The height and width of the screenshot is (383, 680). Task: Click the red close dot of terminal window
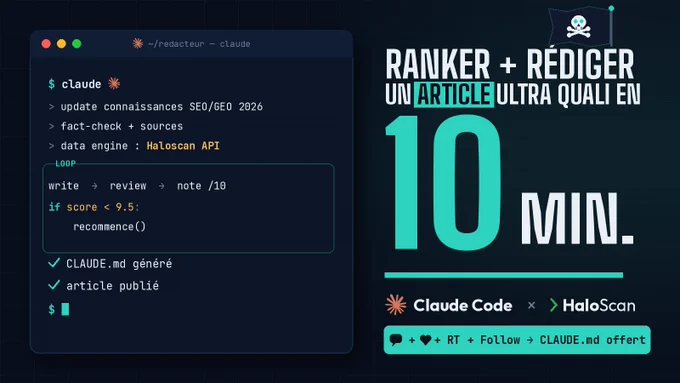(46, 44)
